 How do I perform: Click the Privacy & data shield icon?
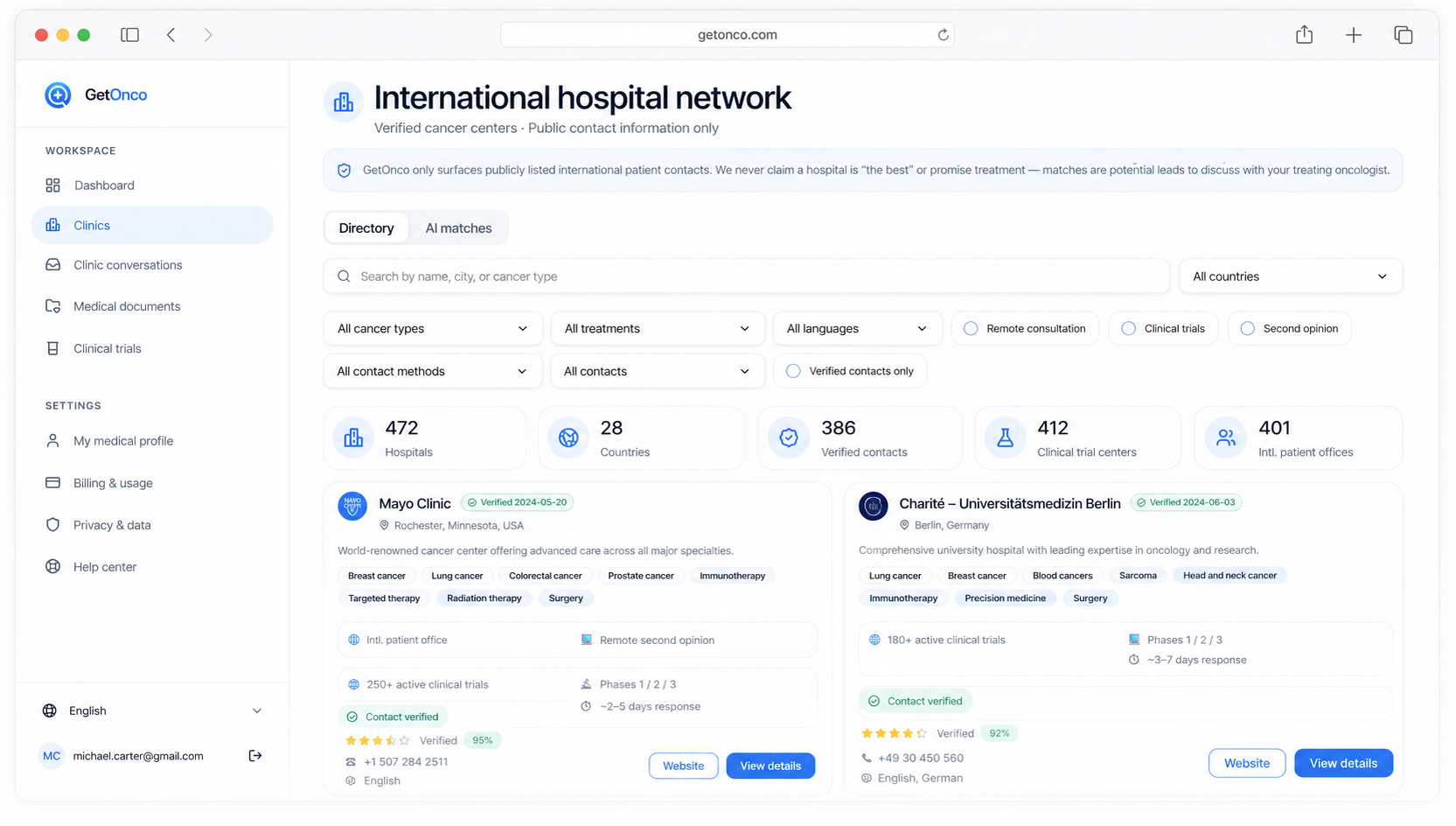[53, 525]
